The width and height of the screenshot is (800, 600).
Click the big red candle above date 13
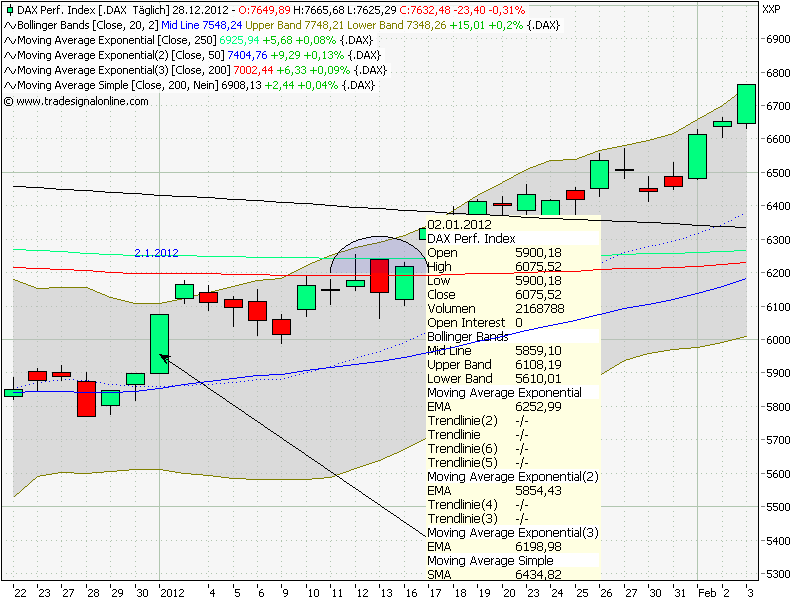click(x=379, y=276)
